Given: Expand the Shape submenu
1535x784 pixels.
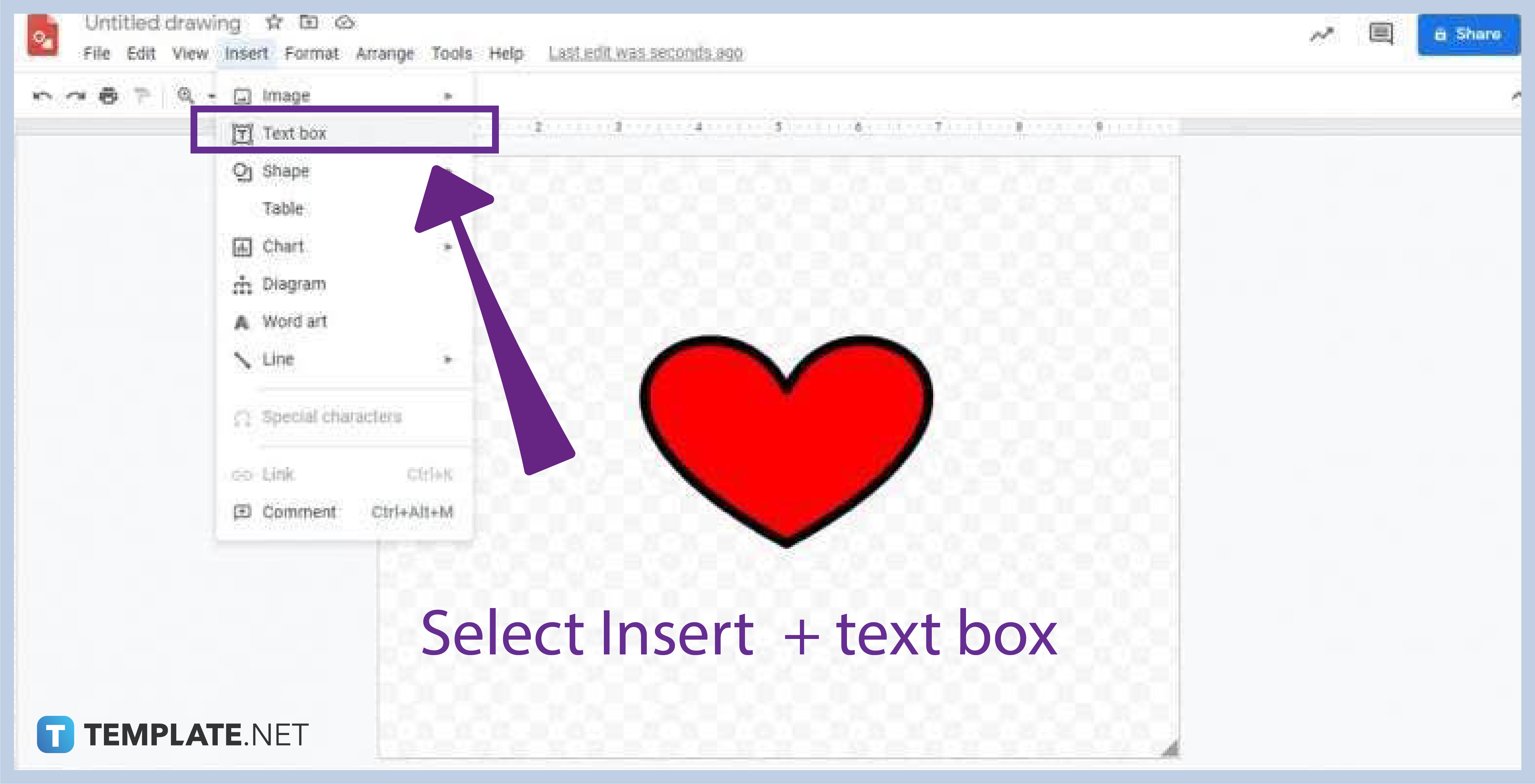Looking at the screenshot, I should (x=448, y=171).
